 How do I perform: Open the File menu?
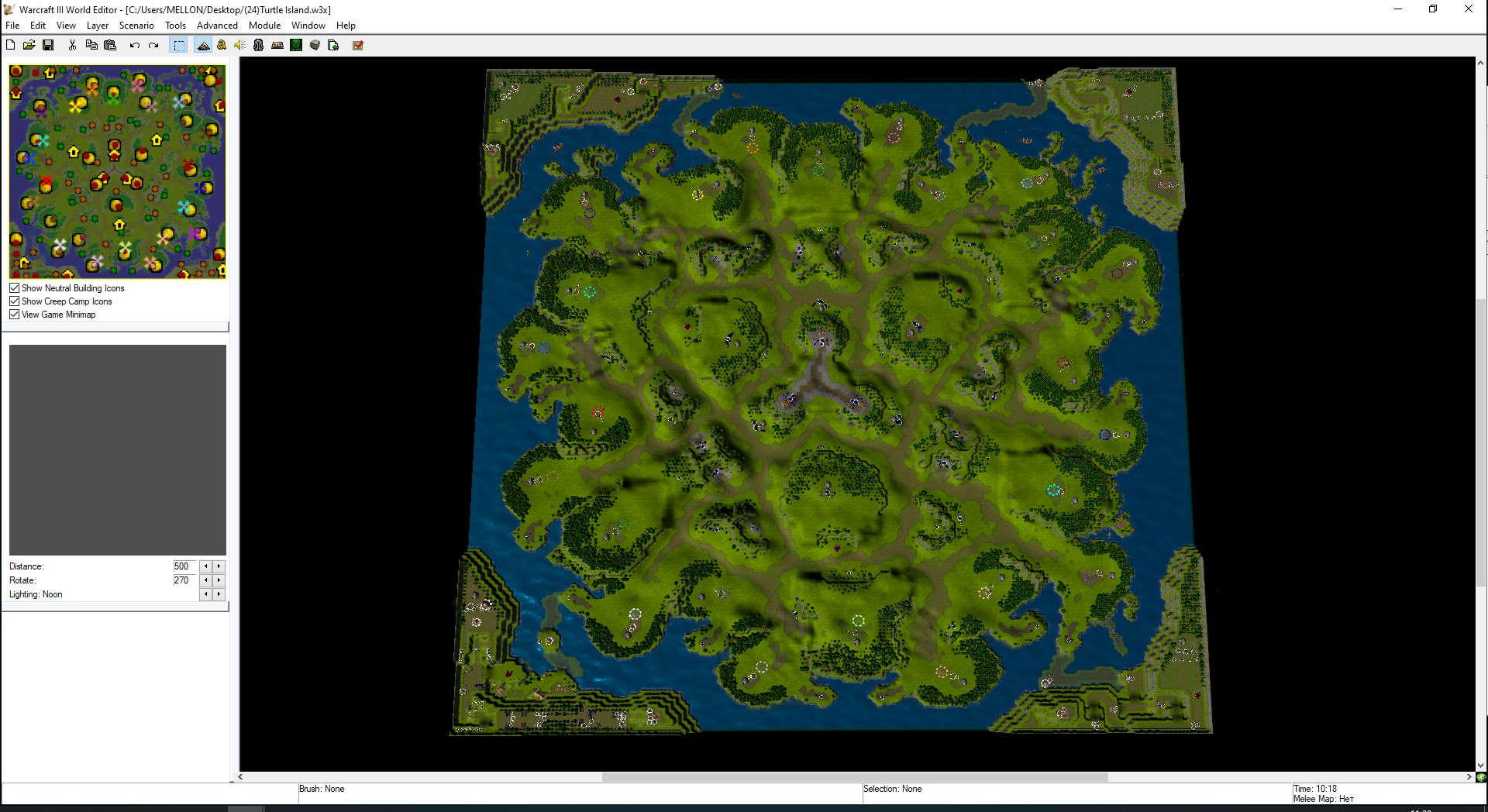click(x=12, y=26)
